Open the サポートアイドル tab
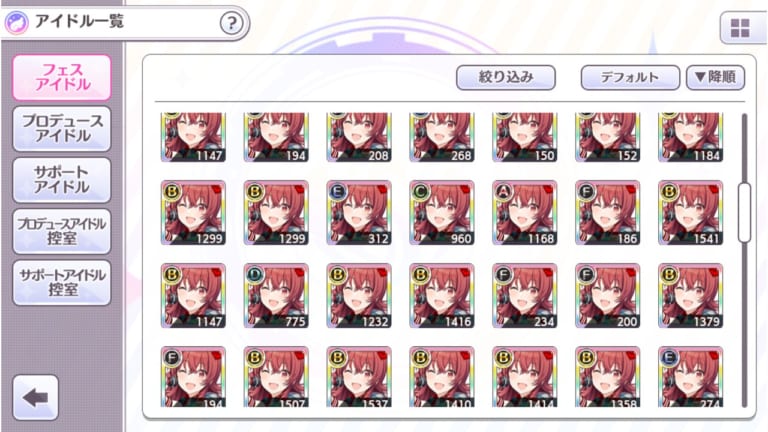The height and width of the screenshot is (432, 768). point(62,180)
